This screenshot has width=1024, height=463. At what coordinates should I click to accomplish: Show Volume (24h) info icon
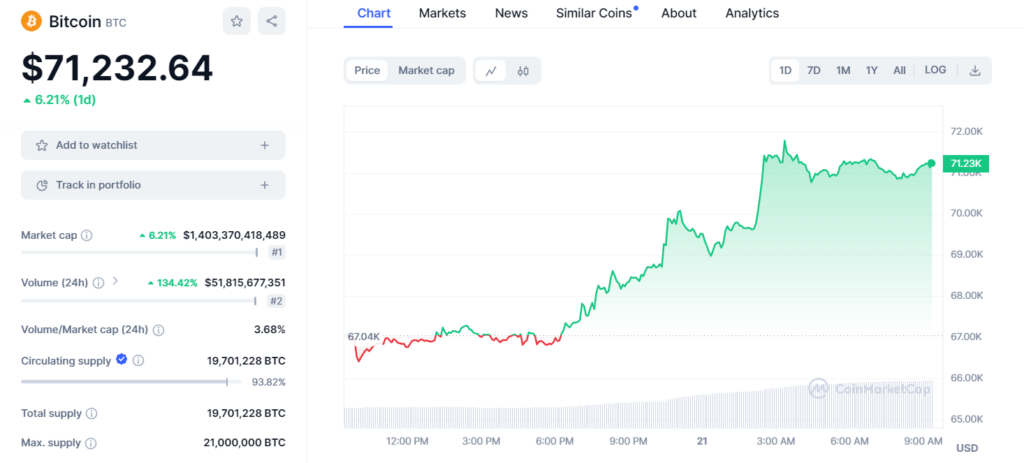(99, 283)
